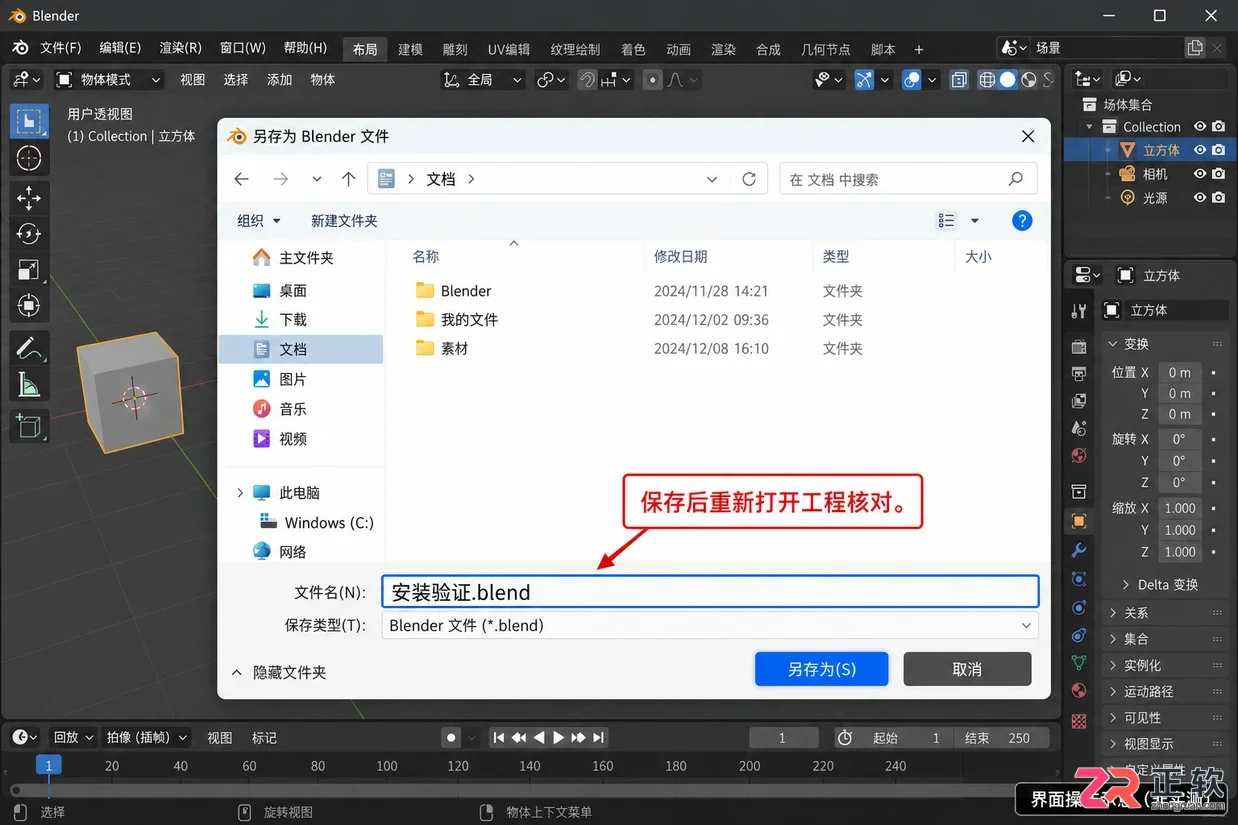Click the 位置 X value field
This screenshot has height=825, width=1238.
(x=1180, y=372)
